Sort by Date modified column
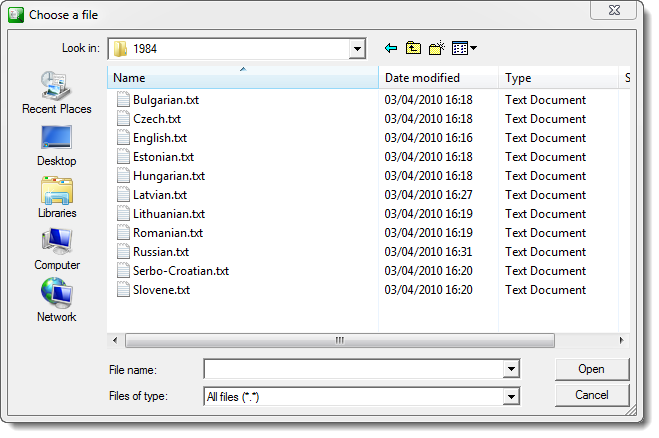Screen dimensions: 659x438 click(438, 78)
